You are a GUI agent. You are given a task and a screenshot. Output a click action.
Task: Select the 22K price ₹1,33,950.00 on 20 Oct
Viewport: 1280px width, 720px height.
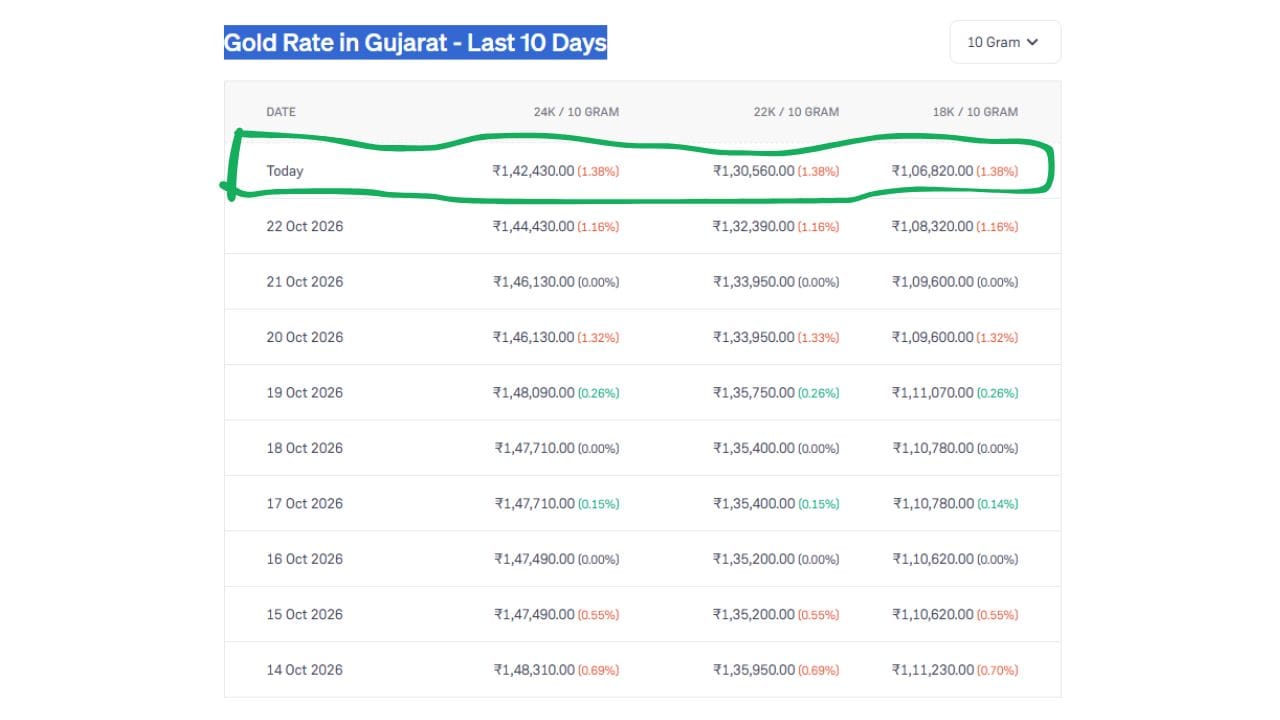click(x=754, y=337)
